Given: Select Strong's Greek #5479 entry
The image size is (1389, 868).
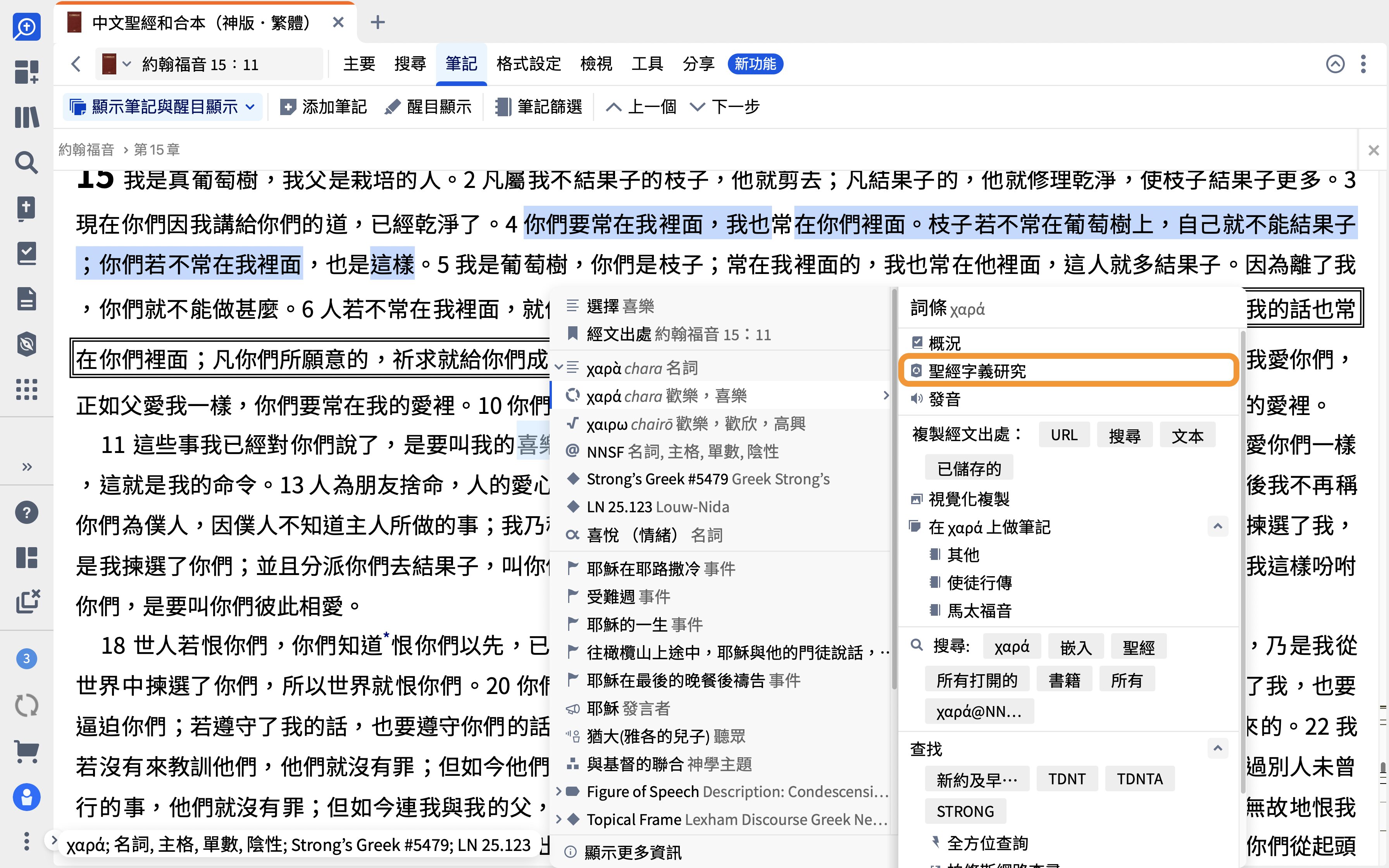Looking at the screenshot, I should [x=720, y=479].
